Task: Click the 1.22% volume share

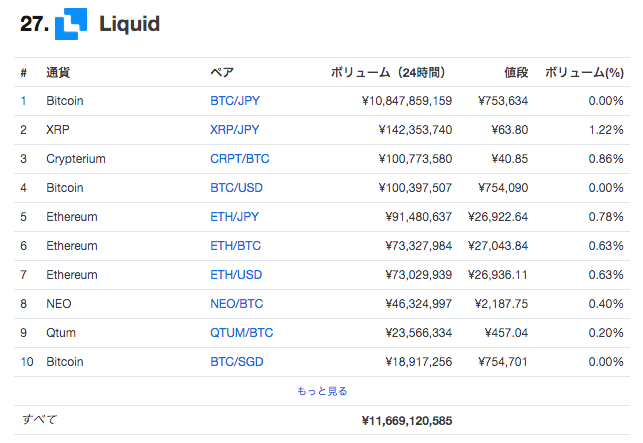Action: [606, 130]
